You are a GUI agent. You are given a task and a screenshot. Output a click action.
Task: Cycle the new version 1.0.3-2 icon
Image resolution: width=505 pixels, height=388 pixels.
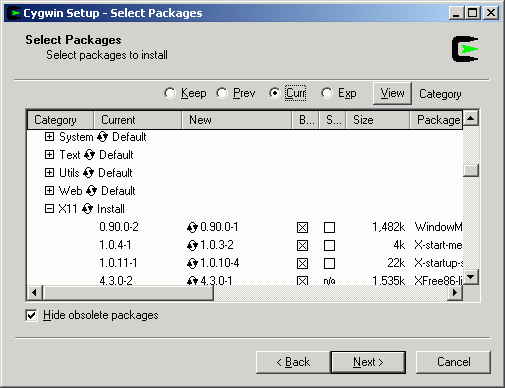point(192,245)
